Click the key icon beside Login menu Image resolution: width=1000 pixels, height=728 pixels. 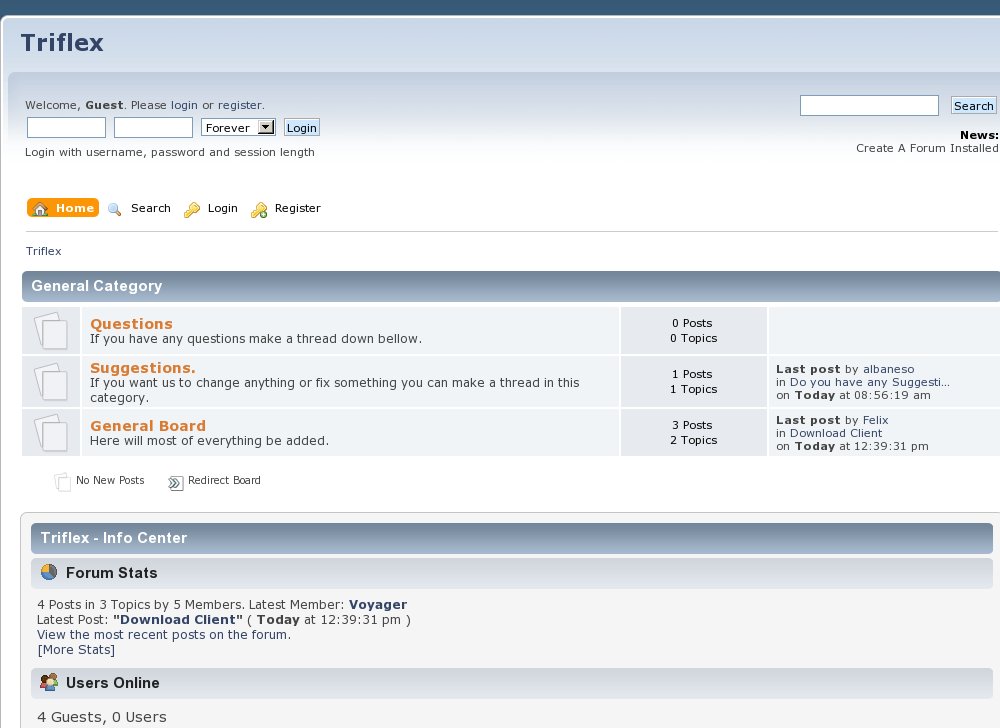tap(192, 209)
